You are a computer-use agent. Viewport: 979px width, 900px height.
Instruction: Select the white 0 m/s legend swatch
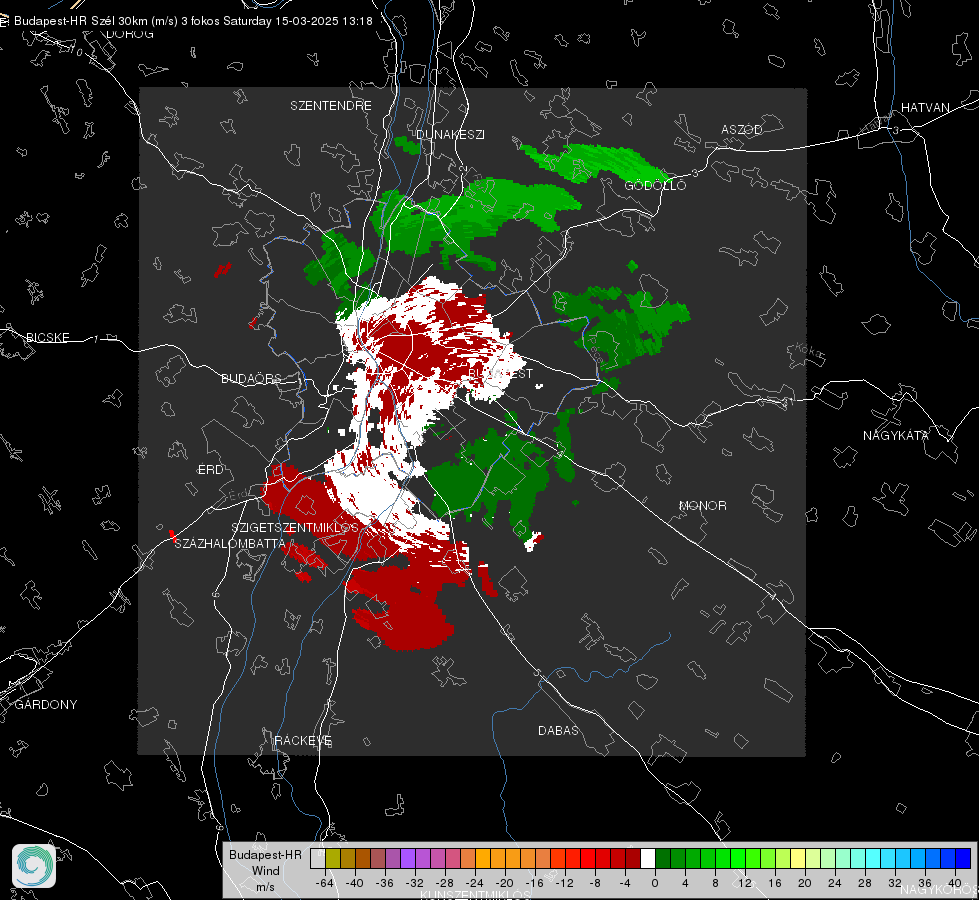(648, 858)
